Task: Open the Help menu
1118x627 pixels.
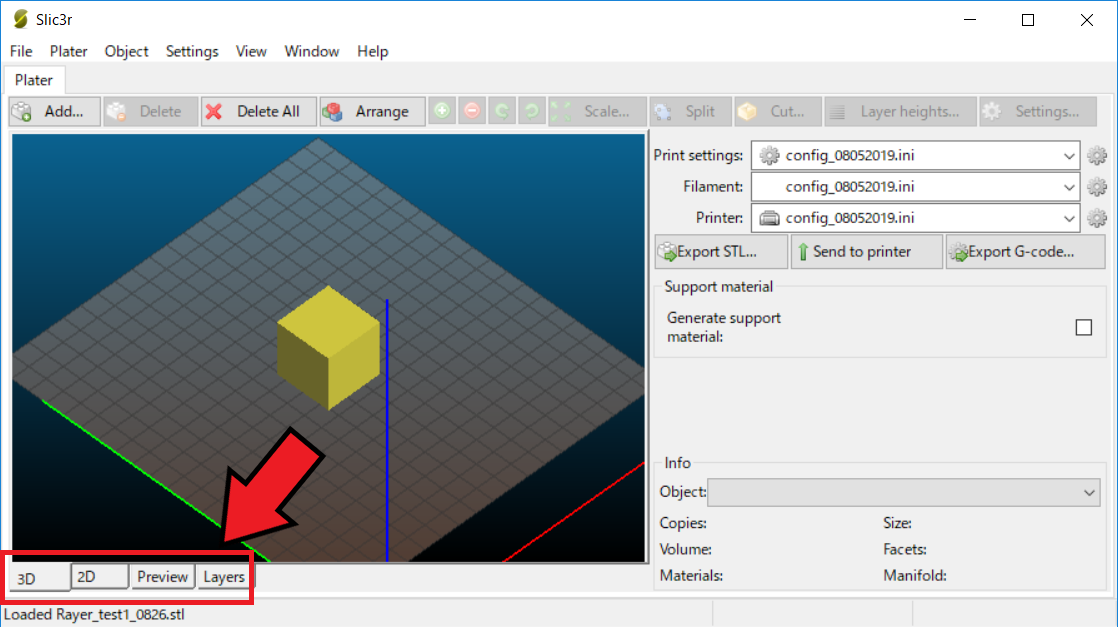Action: pos(372,51)
